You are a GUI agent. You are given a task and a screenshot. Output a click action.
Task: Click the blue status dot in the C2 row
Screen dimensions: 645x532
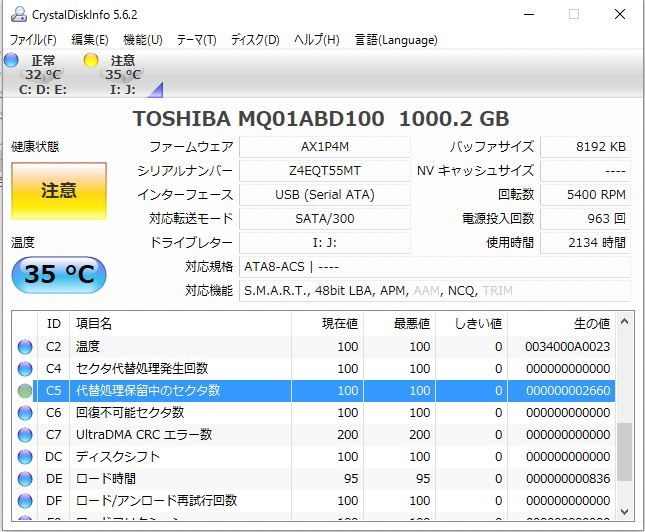tap(25, 347)
